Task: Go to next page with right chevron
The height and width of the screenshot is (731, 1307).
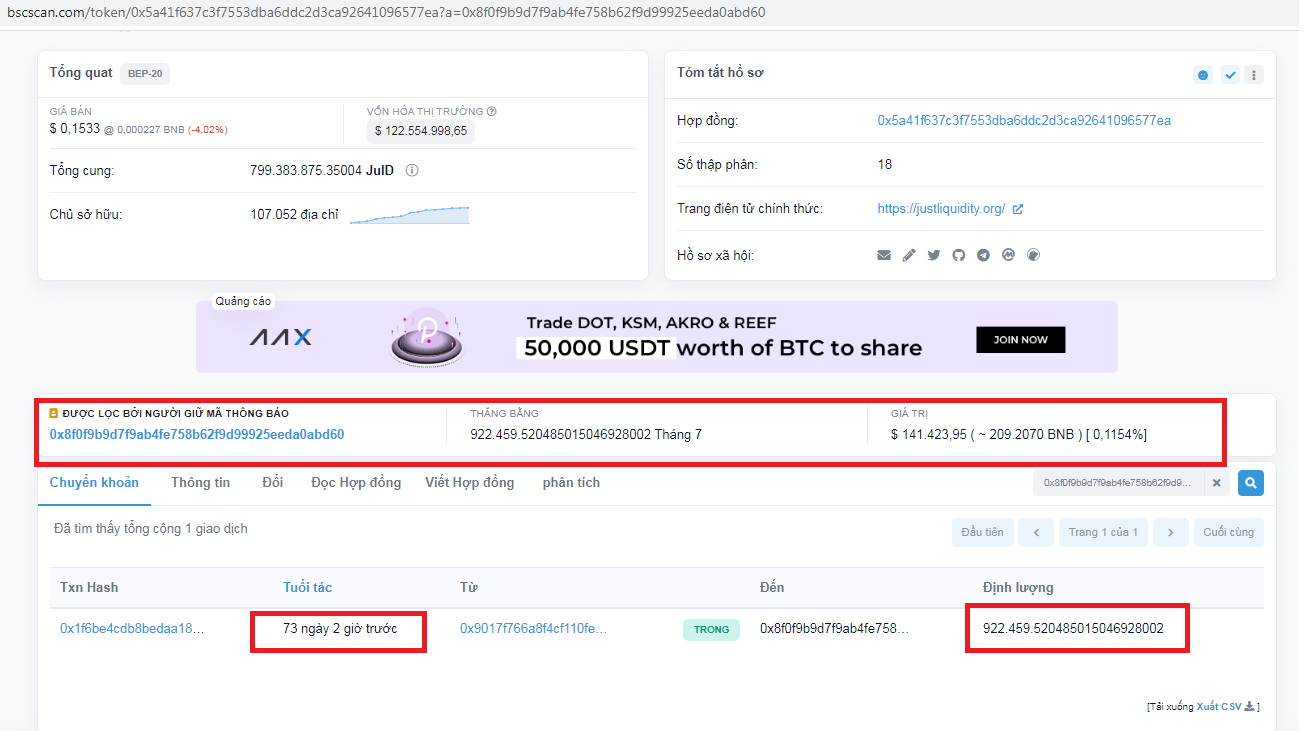Action: point(1170,532)
